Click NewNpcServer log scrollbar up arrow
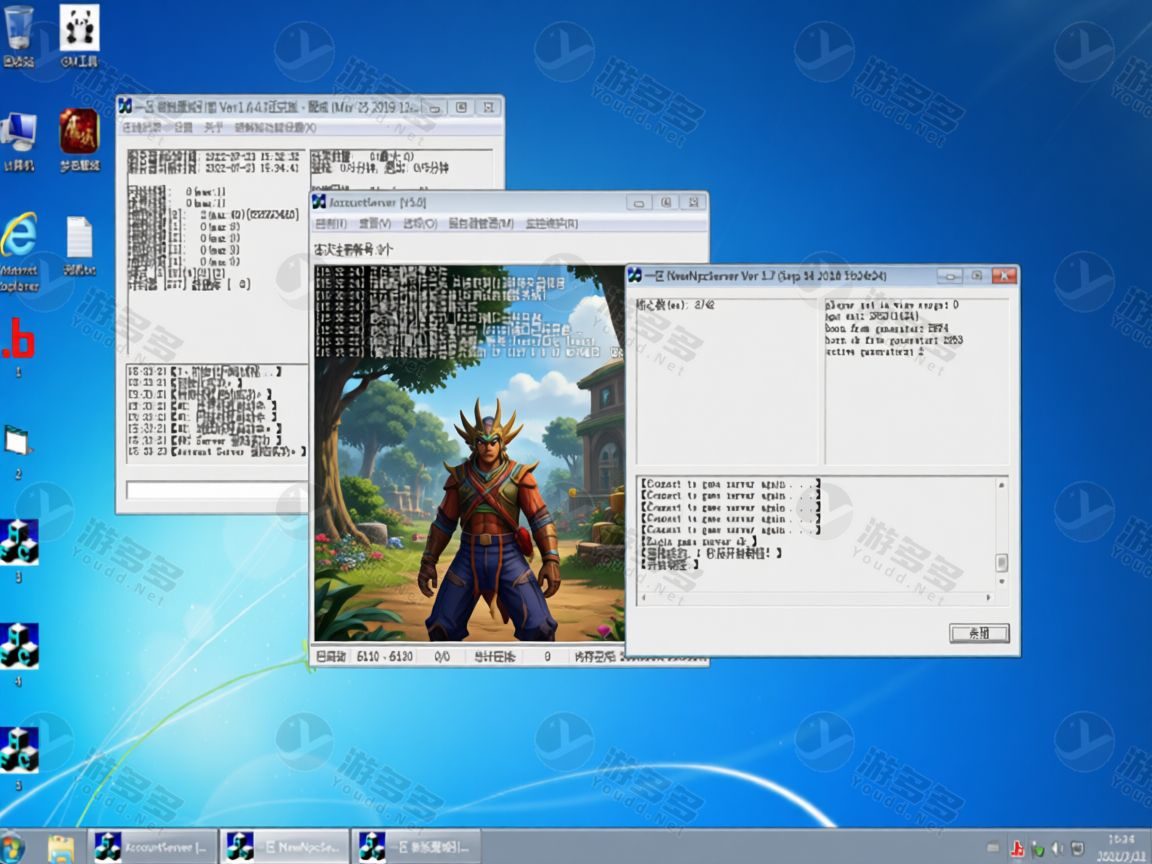 pos(1001,485)
